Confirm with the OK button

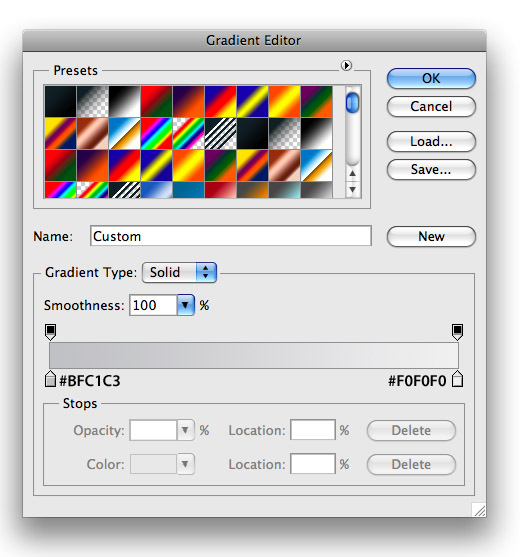431,79
